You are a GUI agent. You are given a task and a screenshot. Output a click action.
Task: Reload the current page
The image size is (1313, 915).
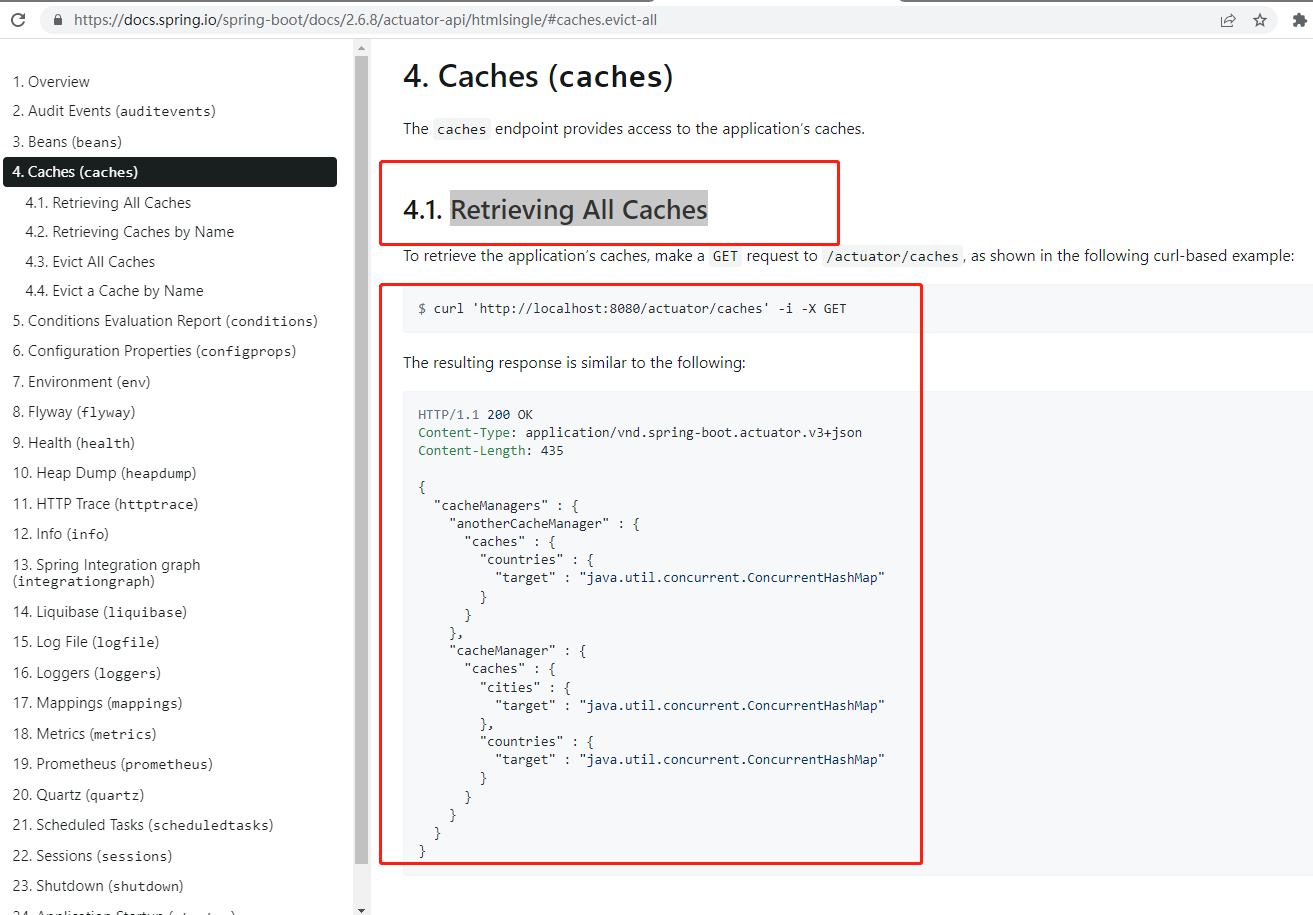click(x=17, y=19)
